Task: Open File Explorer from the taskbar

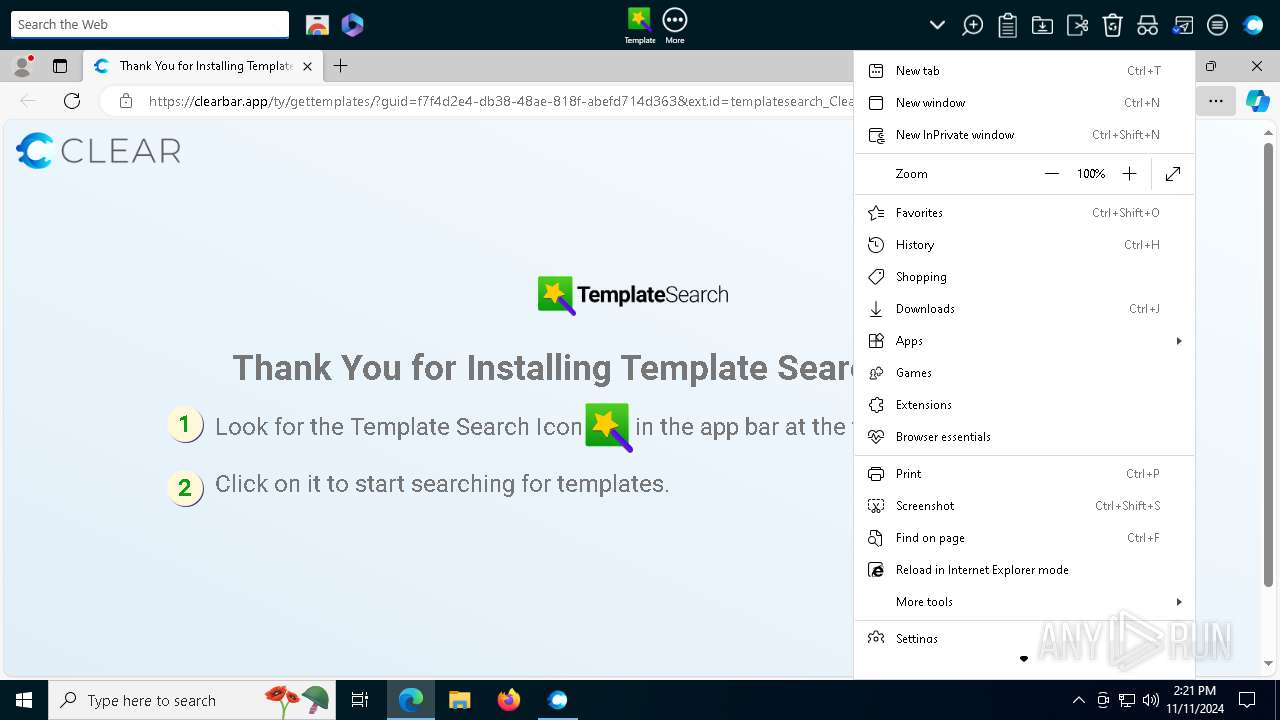Action: click(x=460, y=700)
